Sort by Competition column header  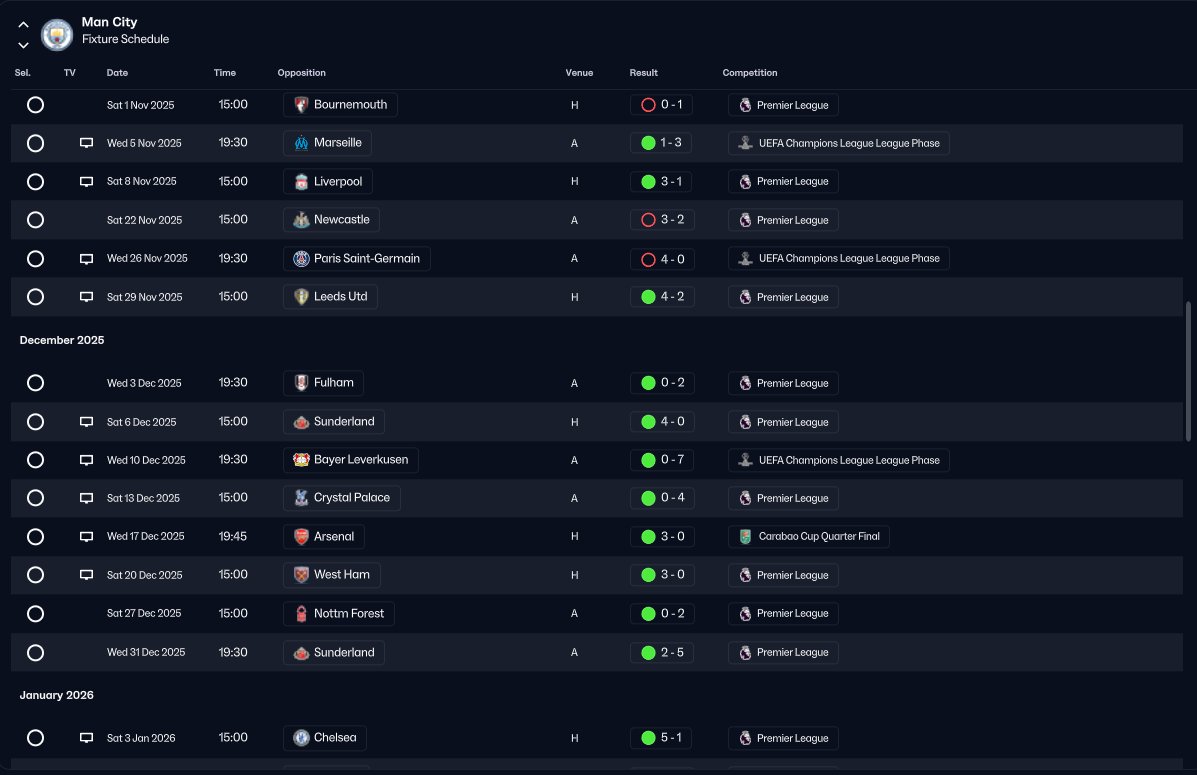pyautogui.click(x=750, y=73)
